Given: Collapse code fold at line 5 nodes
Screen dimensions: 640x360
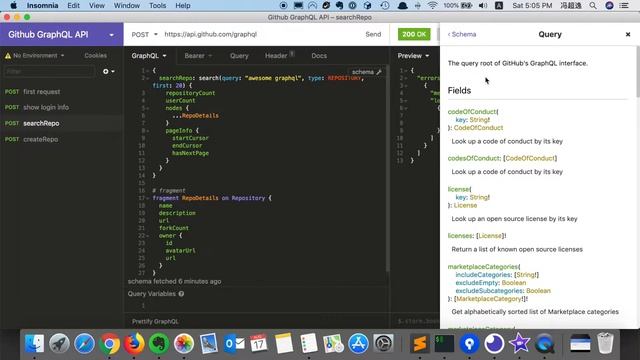Looking at the screenshot, I should pos(147,108).
